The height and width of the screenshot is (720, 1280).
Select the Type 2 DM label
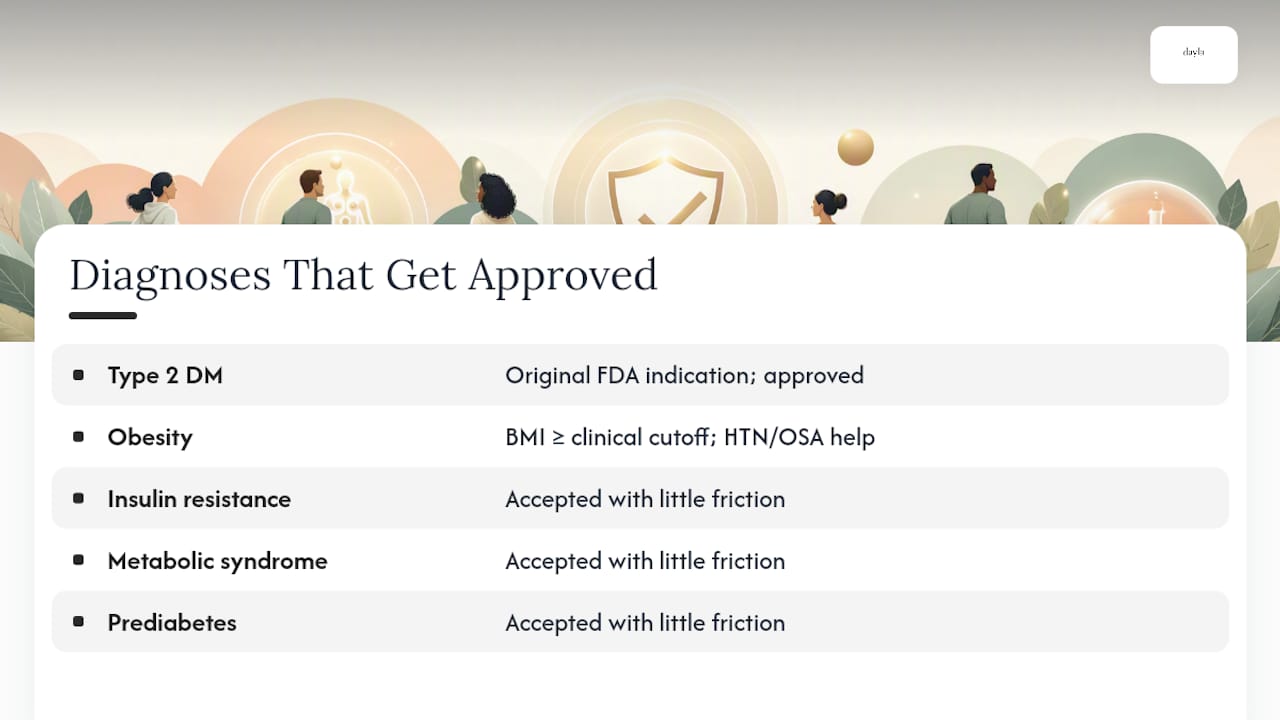coord(165,376)
